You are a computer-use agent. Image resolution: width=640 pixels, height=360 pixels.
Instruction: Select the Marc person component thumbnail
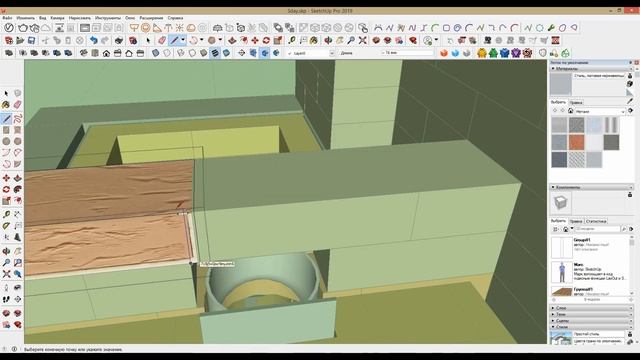pos(562,272)
